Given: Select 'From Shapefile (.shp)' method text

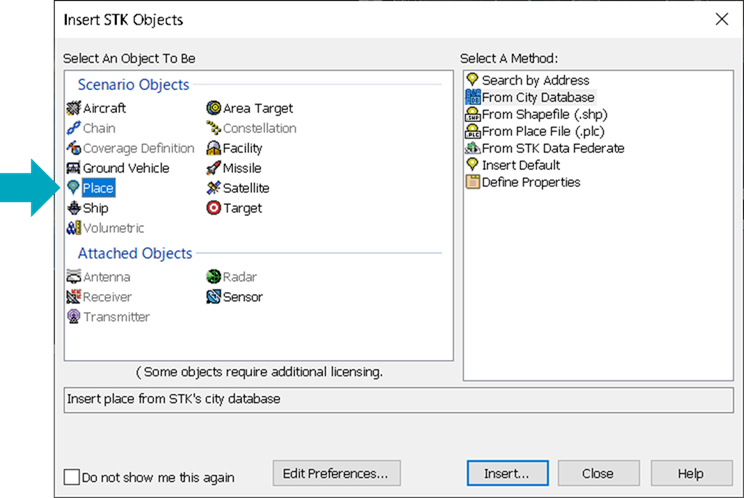Looking at the screenshot, I should tap(545, 114).
